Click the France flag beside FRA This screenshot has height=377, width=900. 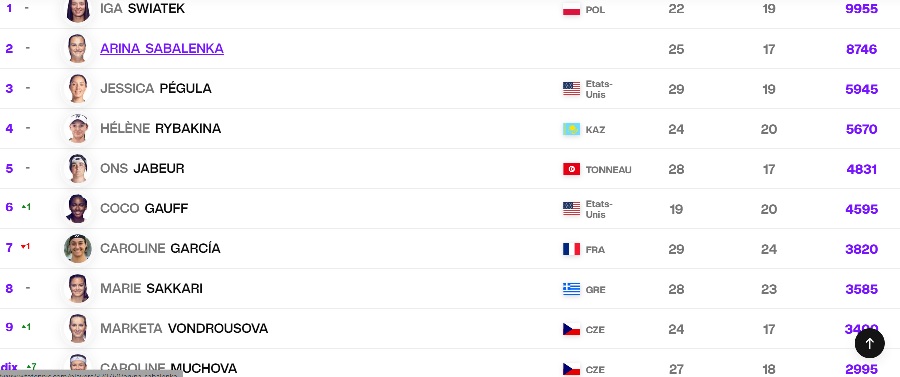571,249
